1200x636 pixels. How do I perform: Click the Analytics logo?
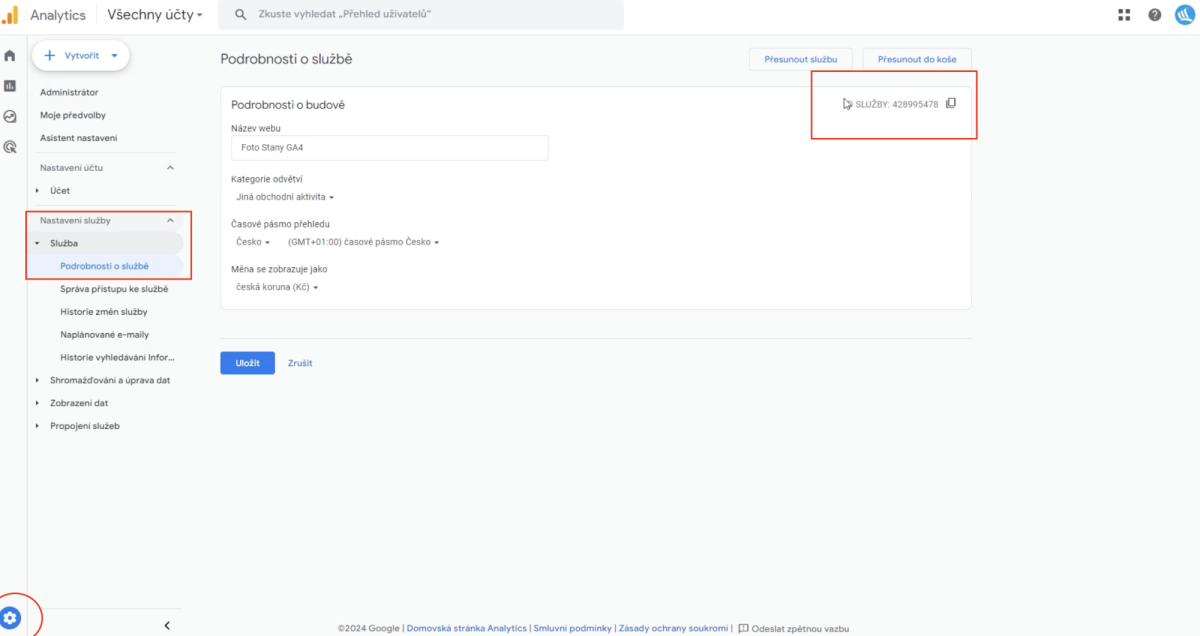(11, 15)
